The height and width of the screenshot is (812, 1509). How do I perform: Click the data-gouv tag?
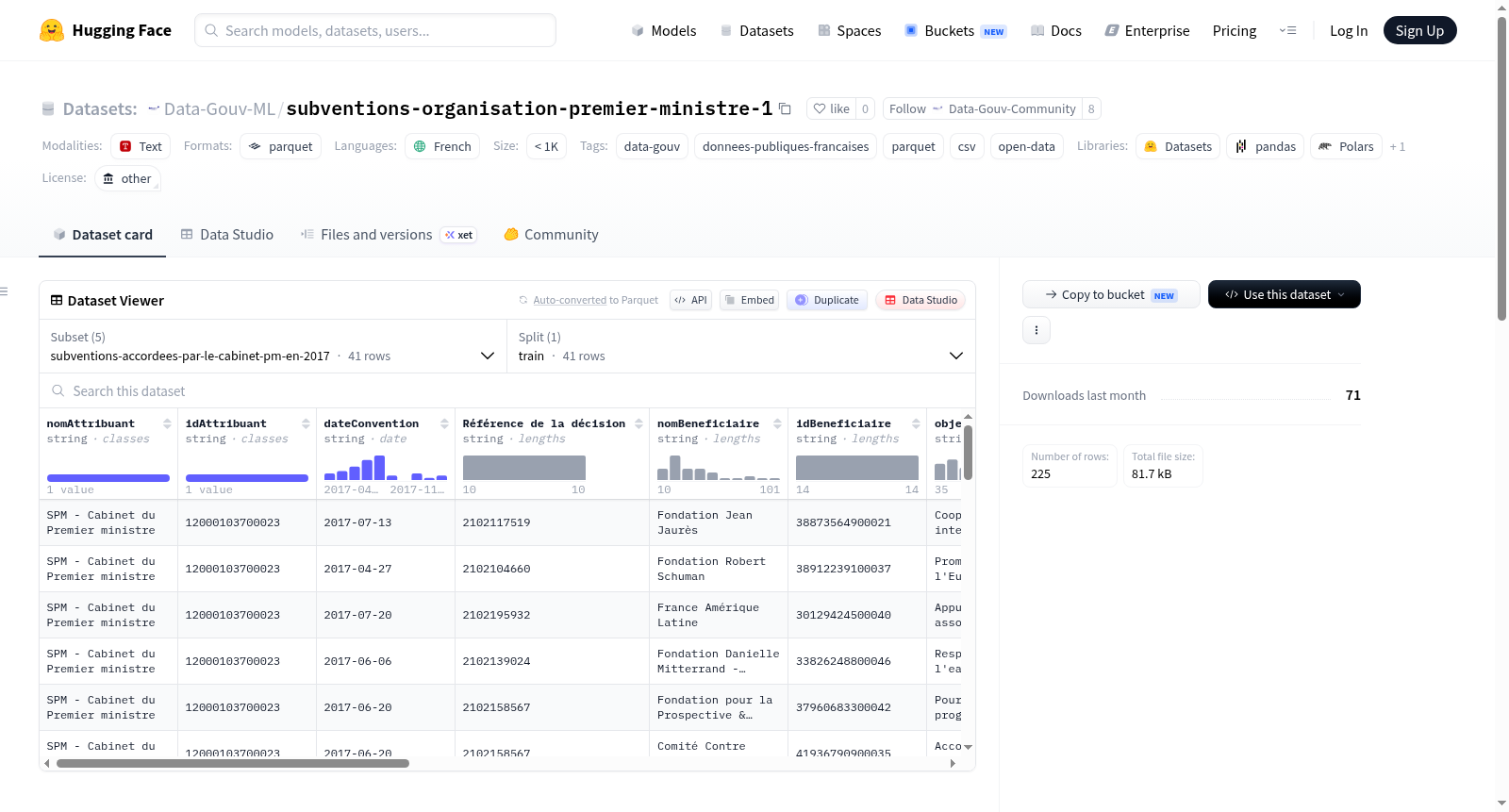tap(652, 146)
